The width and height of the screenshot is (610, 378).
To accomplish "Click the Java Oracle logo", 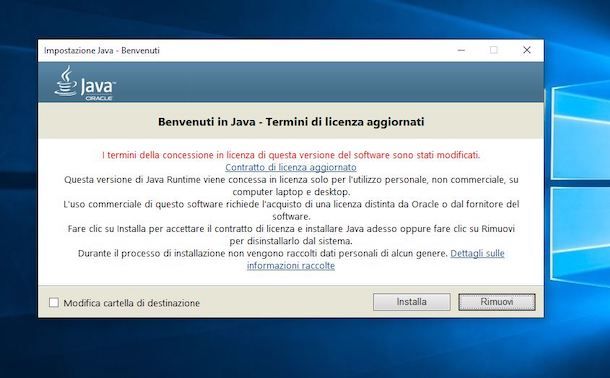I will click(85, 83).
